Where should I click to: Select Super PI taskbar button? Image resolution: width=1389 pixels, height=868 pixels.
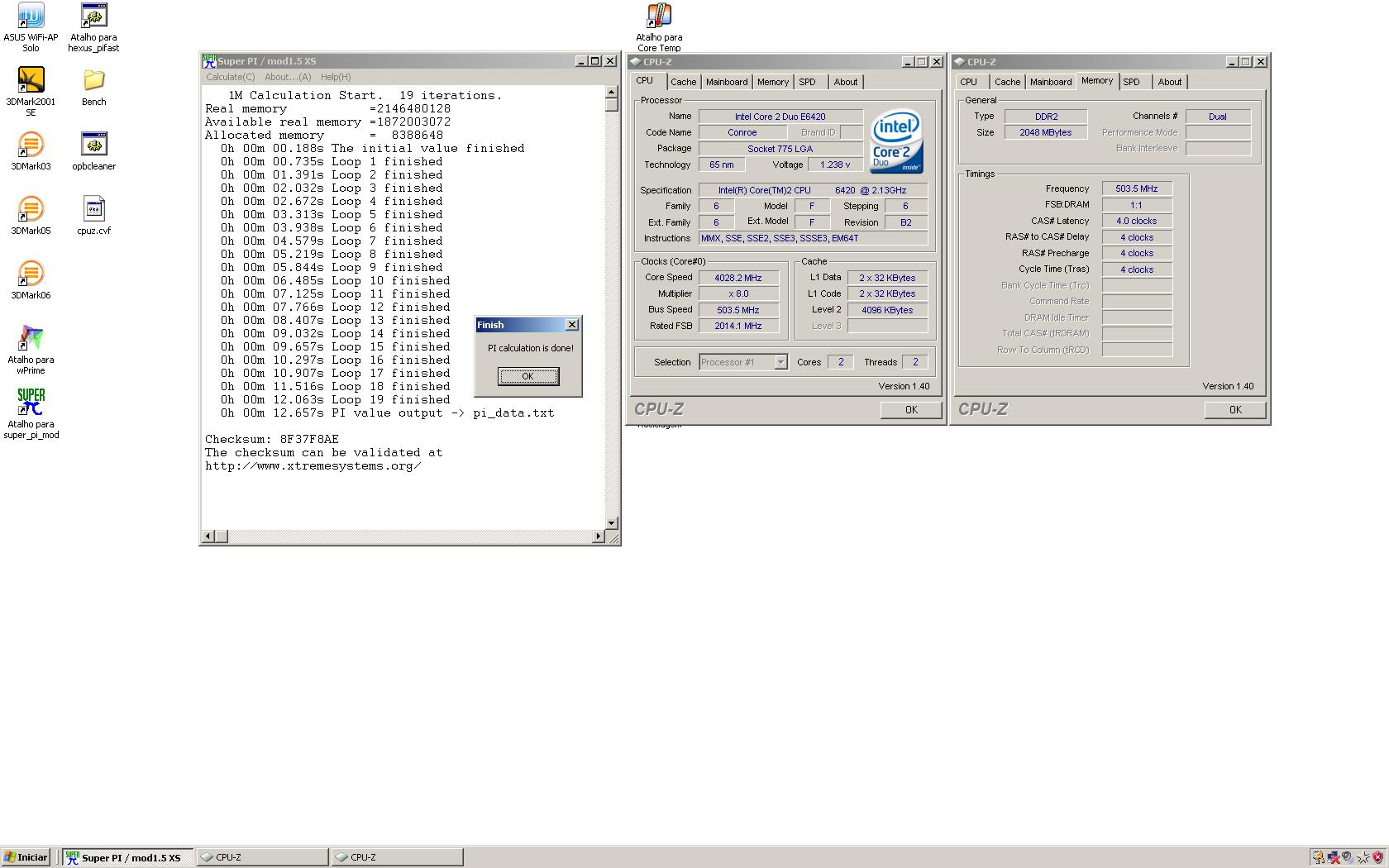click(128, 857)
